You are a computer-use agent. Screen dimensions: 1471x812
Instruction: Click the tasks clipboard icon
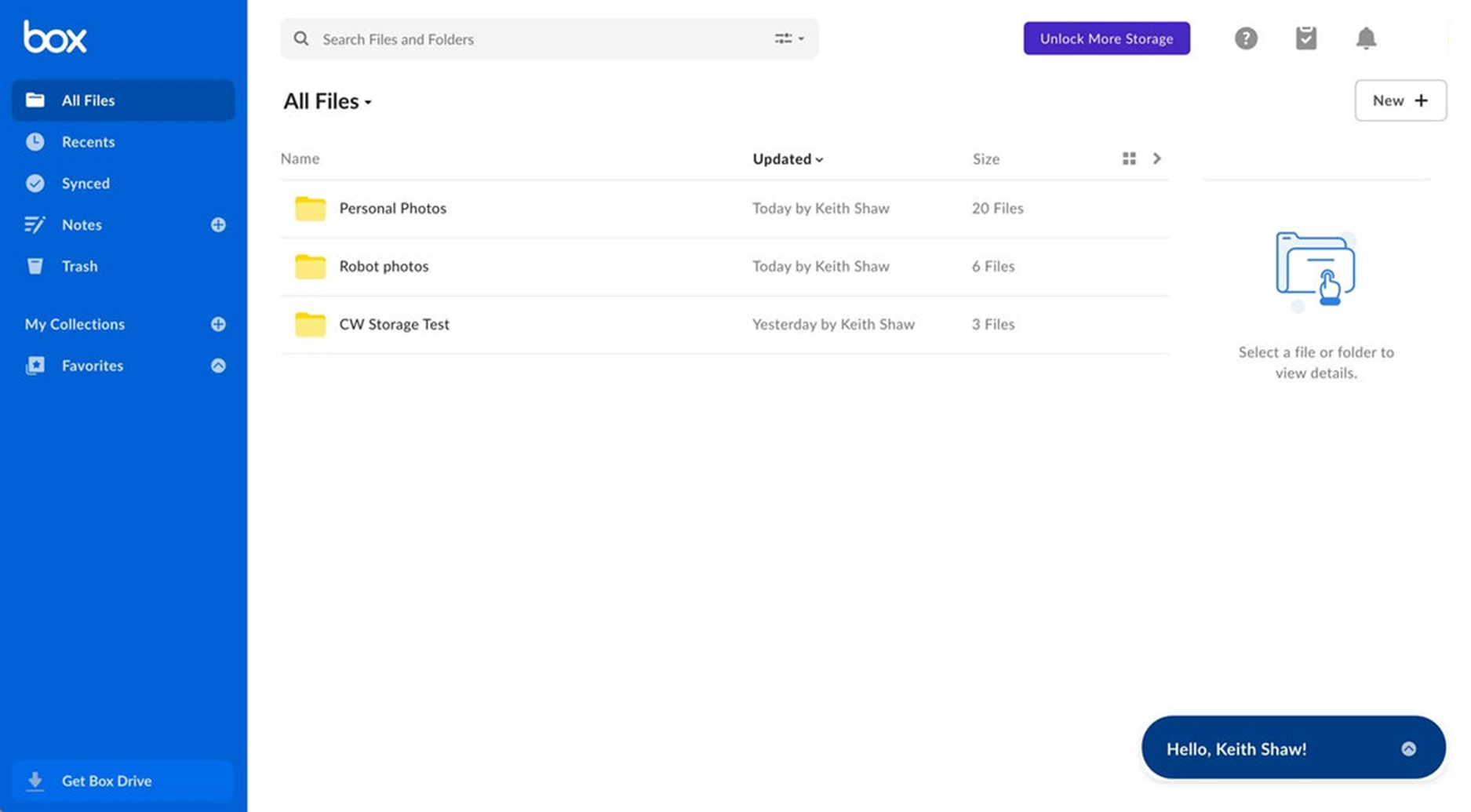click(1305, 38)
